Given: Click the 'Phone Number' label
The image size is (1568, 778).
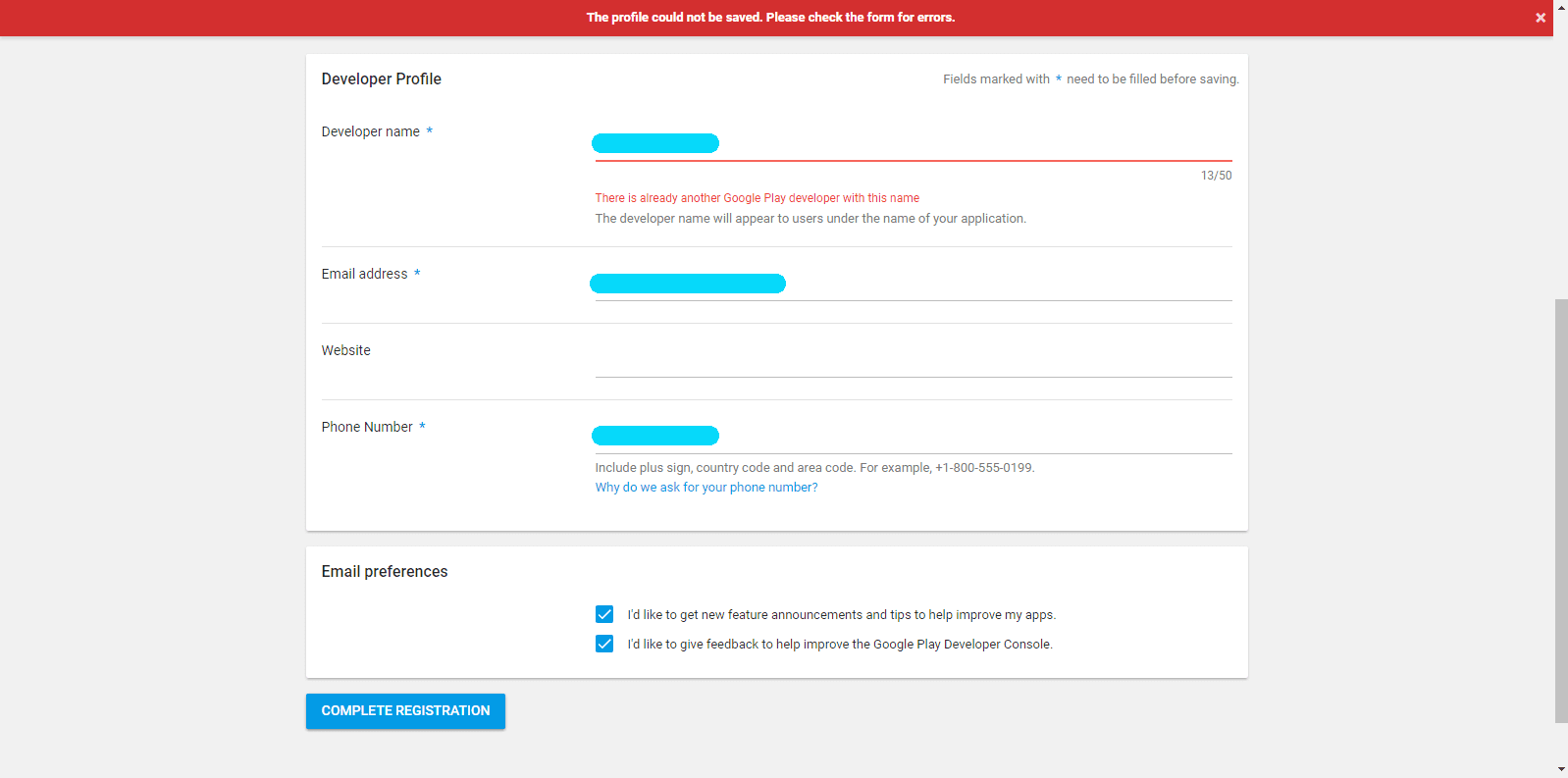Looking at the screenshot, I should 367,427.
